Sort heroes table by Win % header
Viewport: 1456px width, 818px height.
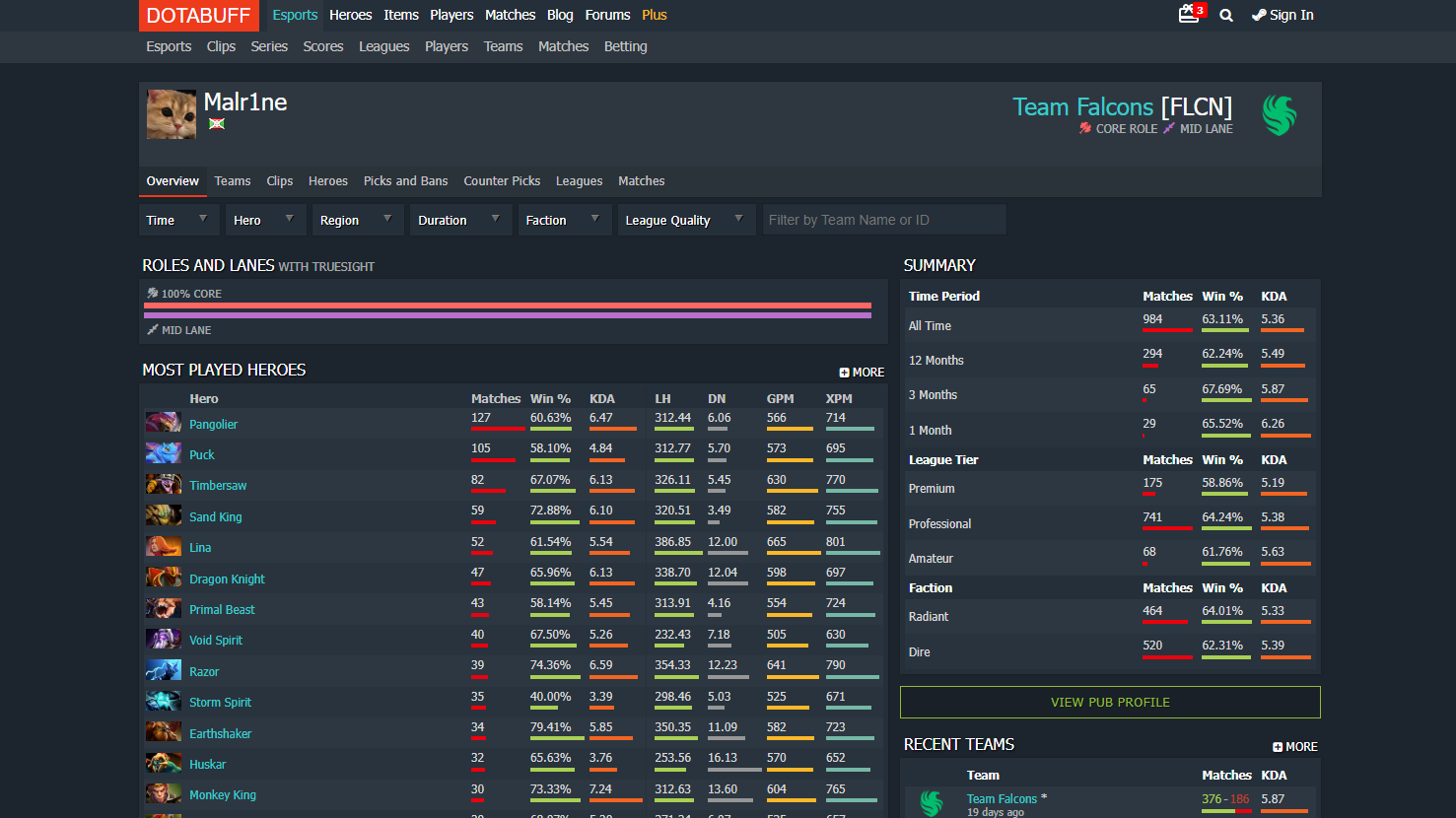click(x=550, y=398)
